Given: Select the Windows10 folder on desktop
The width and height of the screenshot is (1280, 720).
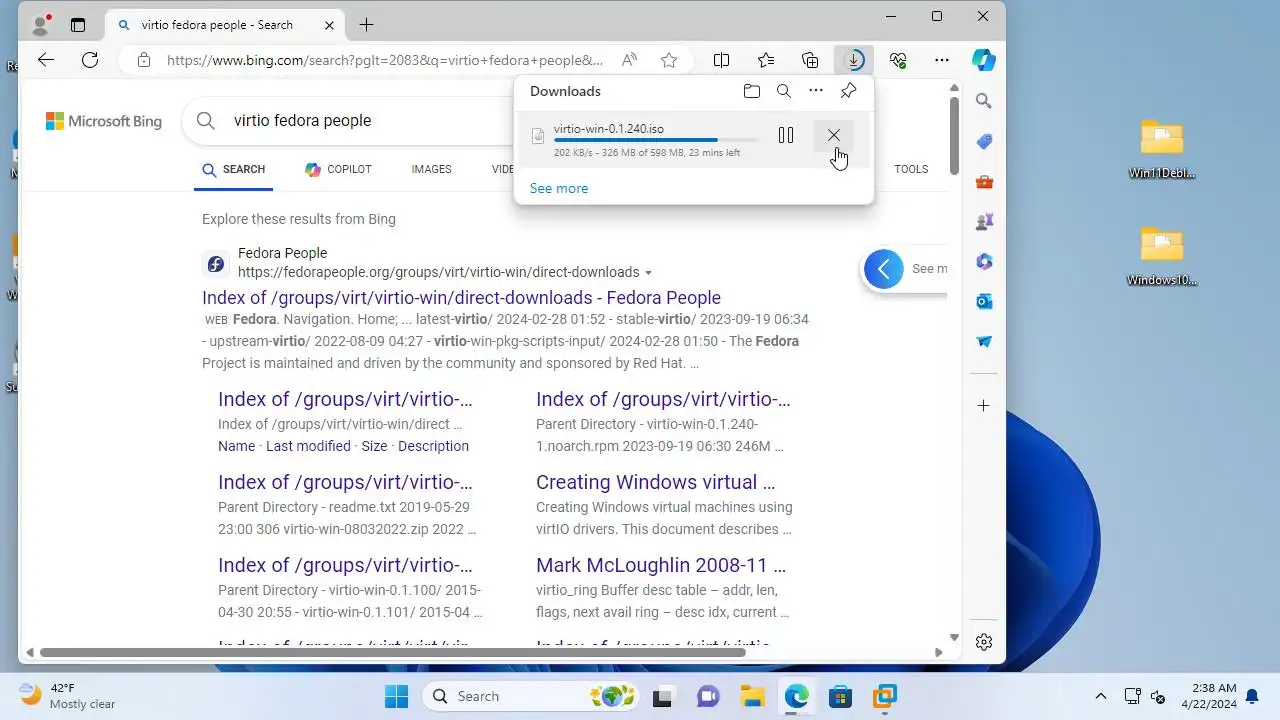Looking at the screenshot, I should click(x=1161, y=256).
